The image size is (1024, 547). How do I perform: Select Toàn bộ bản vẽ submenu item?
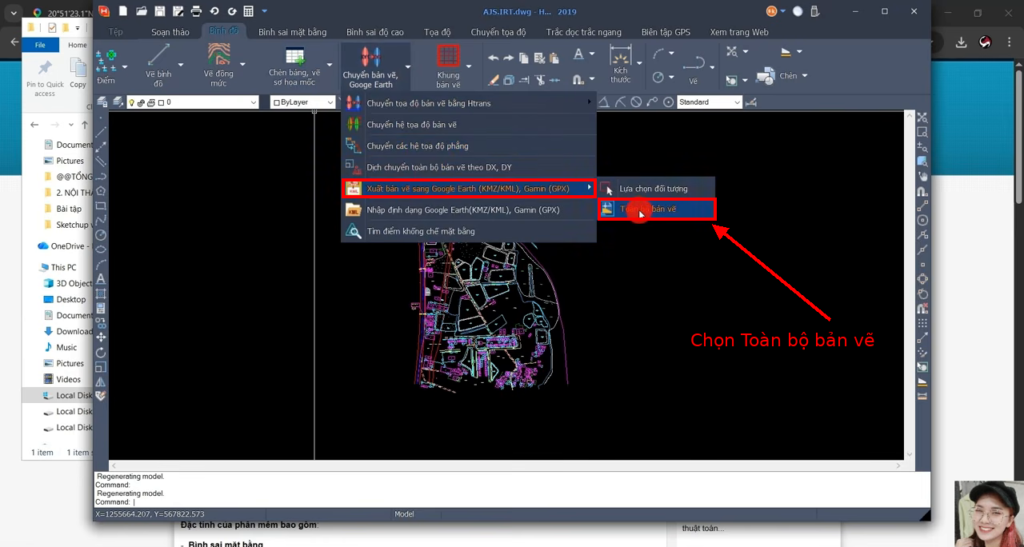[656, 209]
